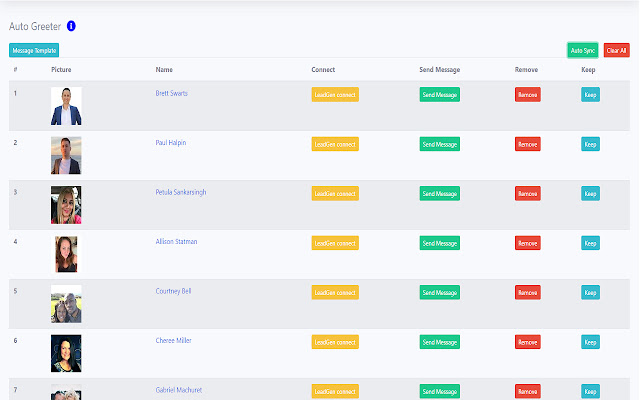640x400 pixels.
Task: Remove Brett Swarts from the list
Action: (x=528, y=94)
